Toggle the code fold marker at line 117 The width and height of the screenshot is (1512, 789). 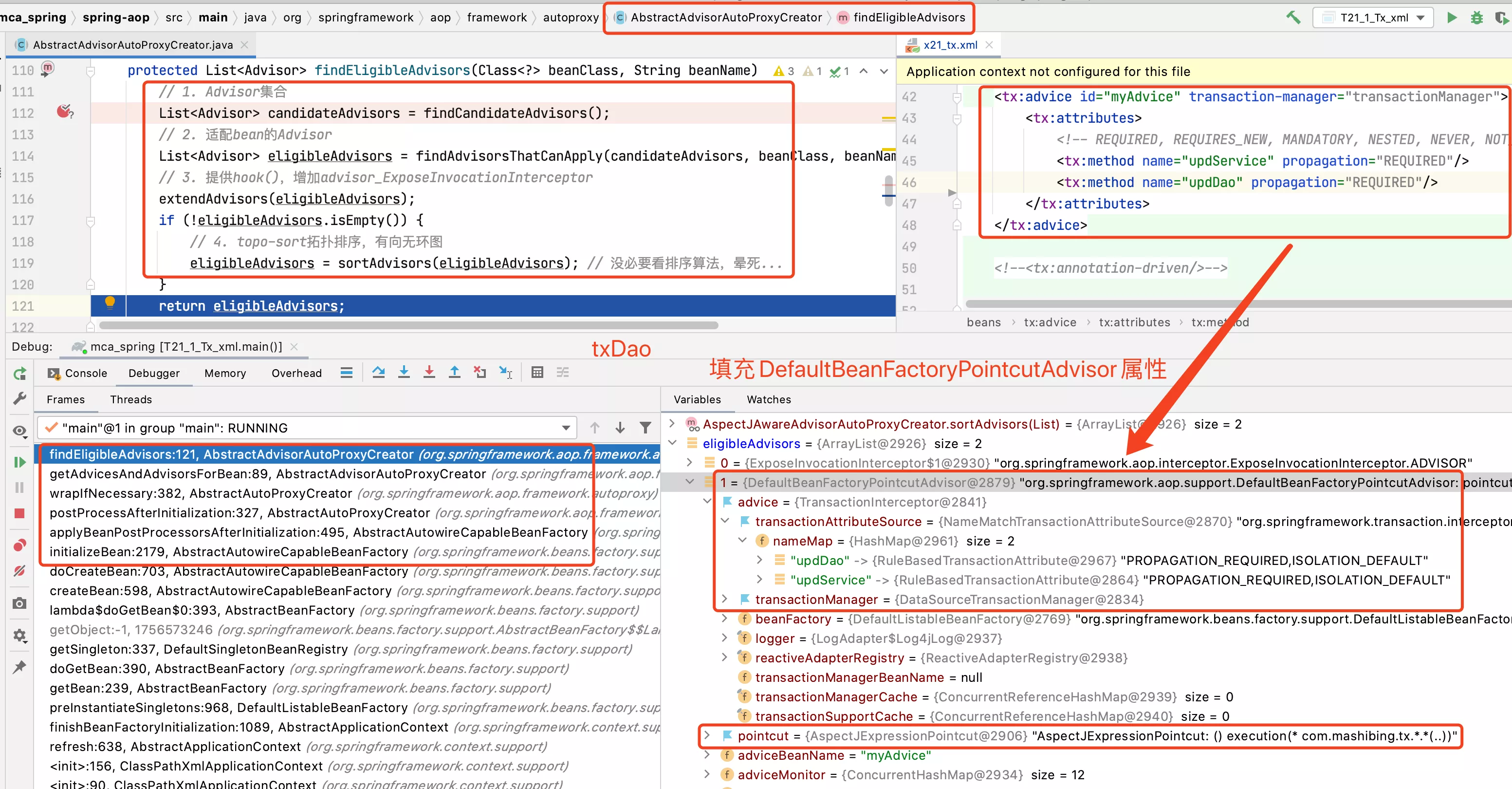(x=91, y=221)
